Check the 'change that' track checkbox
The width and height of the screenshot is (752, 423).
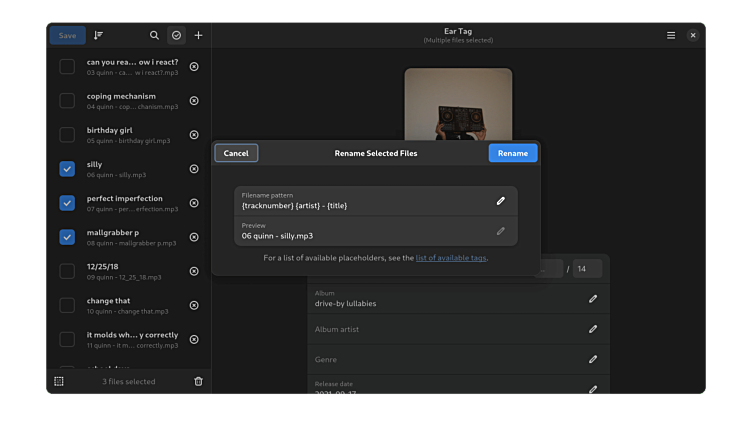(67, 305)
